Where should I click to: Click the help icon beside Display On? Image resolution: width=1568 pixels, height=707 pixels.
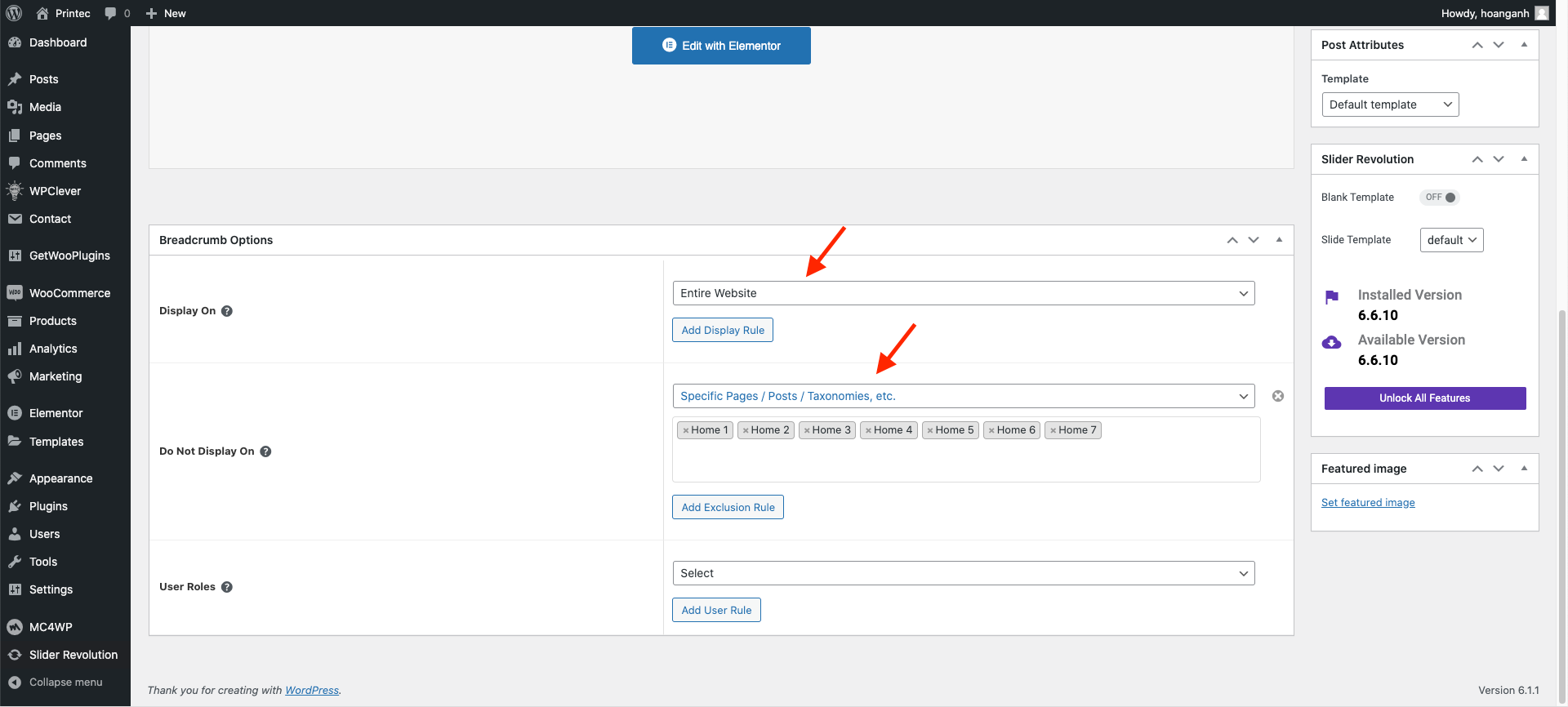click(x=227, y=311)
